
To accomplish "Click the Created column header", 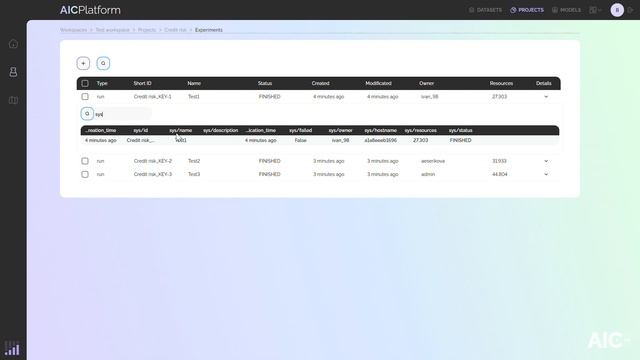I will click(x=320, y=83).
